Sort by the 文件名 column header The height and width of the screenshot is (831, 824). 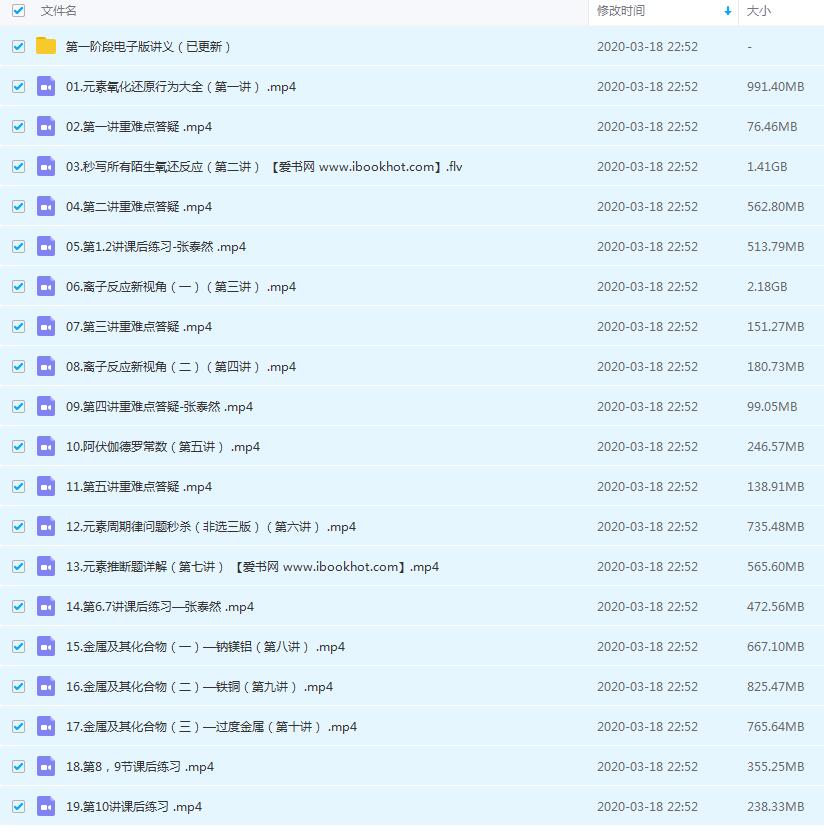point(58,11)
